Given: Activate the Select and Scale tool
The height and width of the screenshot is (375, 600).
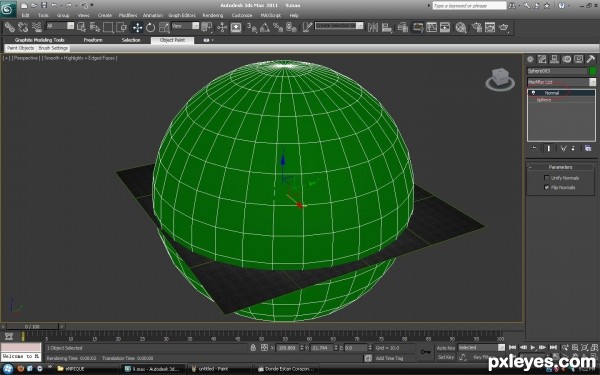Looking at the screenshot, I should pos(164,27).
